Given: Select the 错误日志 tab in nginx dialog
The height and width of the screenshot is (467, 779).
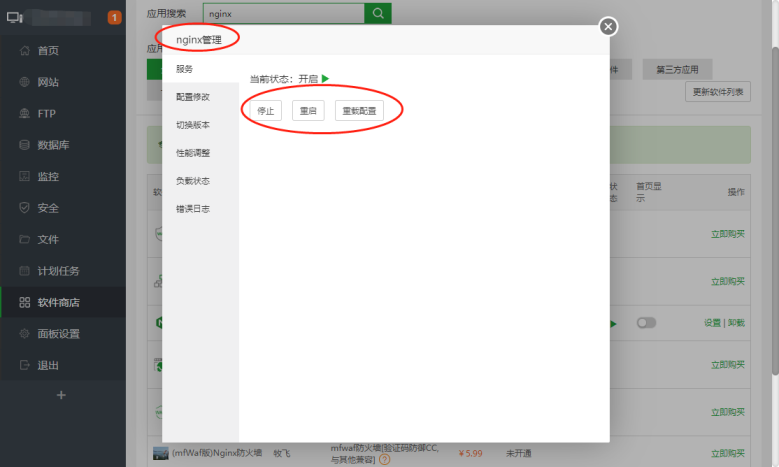Looking at the screenshot, I should (x=200, y=209).
